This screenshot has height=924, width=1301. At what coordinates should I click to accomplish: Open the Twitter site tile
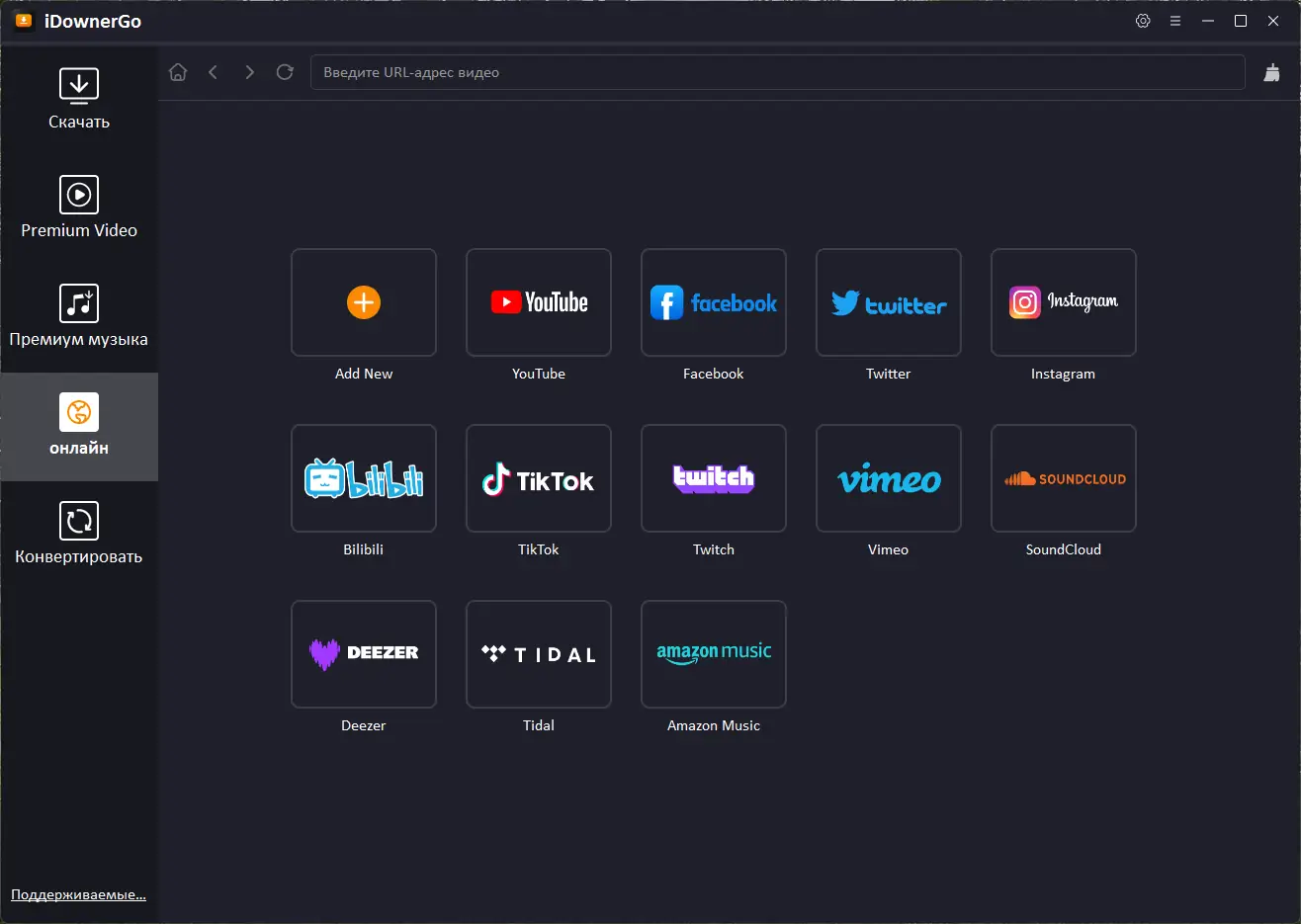889,302
